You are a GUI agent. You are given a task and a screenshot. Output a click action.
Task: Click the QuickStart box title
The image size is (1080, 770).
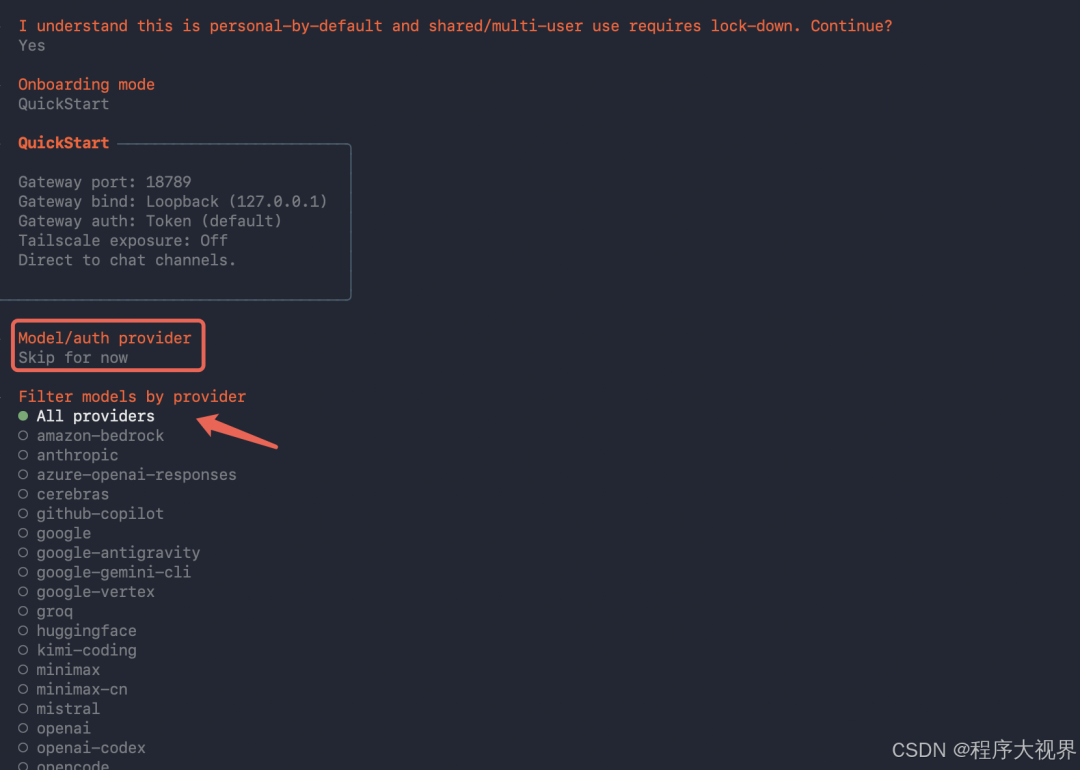click(63, 143)
